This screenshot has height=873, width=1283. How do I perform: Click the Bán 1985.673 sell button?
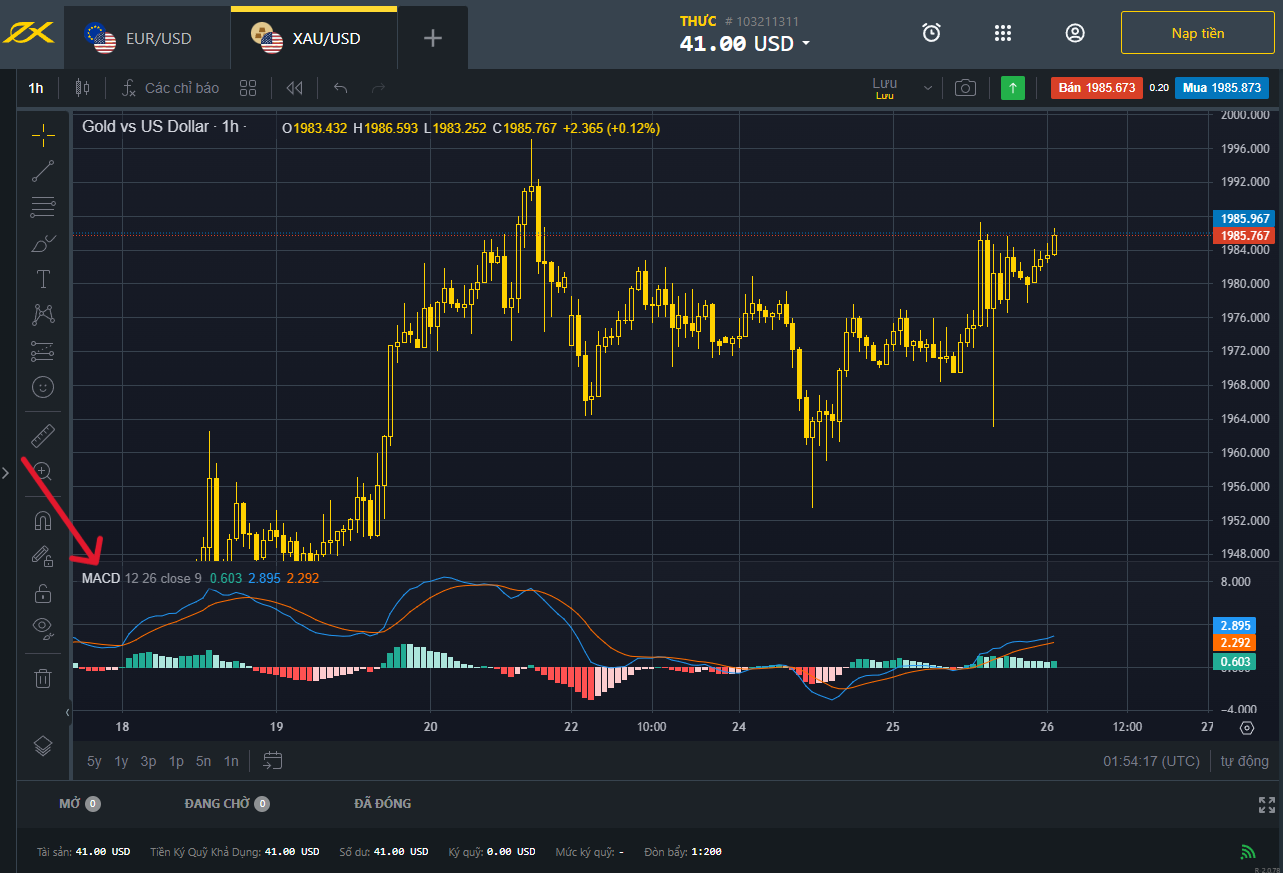coord(1096,88)
